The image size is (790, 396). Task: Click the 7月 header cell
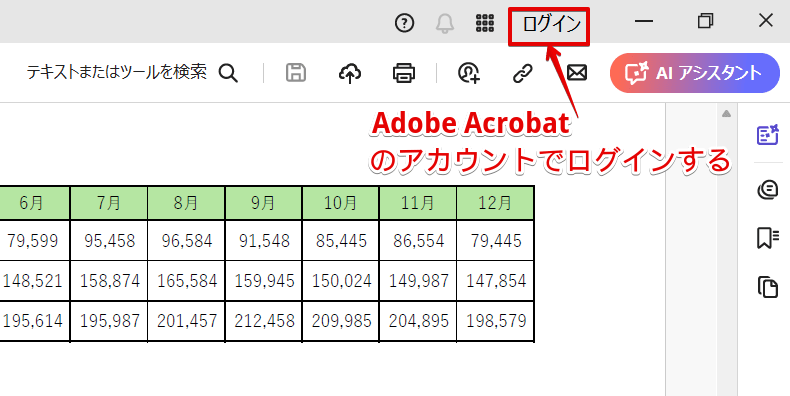click(x=109, y=203)
